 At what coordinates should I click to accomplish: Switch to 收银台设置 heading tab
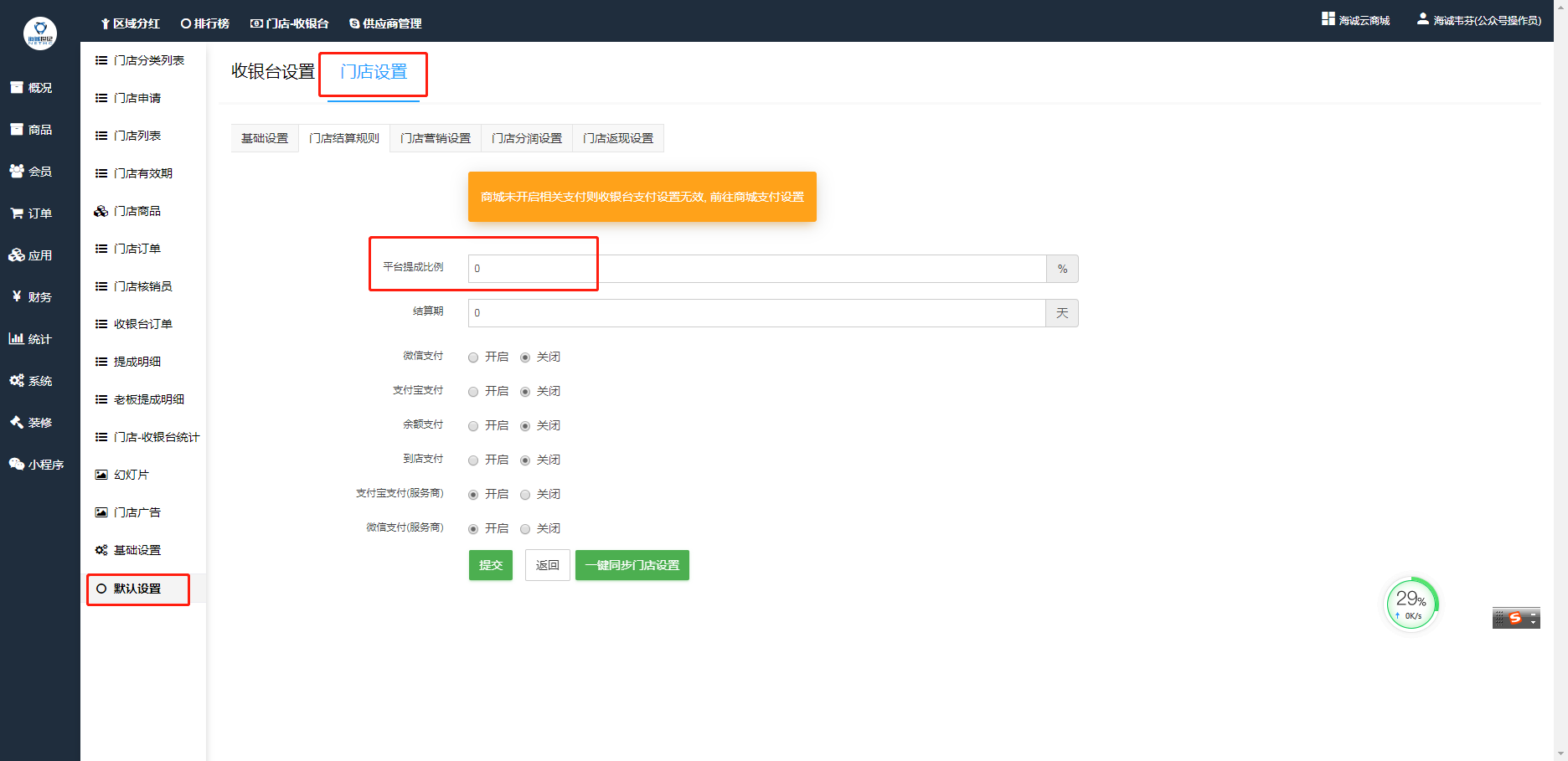click(x=273, y=72)
